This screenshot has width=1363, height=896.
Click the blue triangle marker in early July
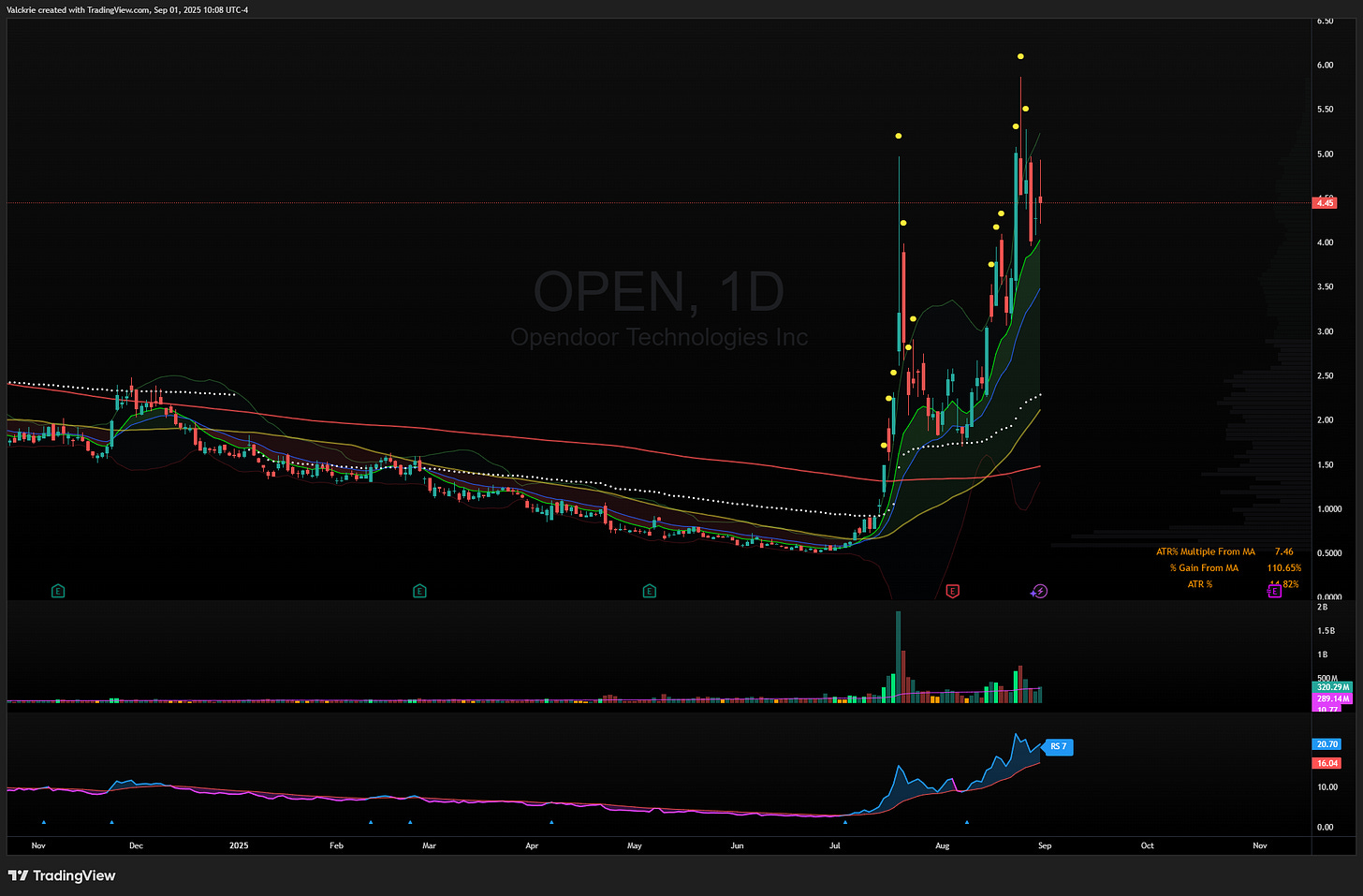[845, 822]
